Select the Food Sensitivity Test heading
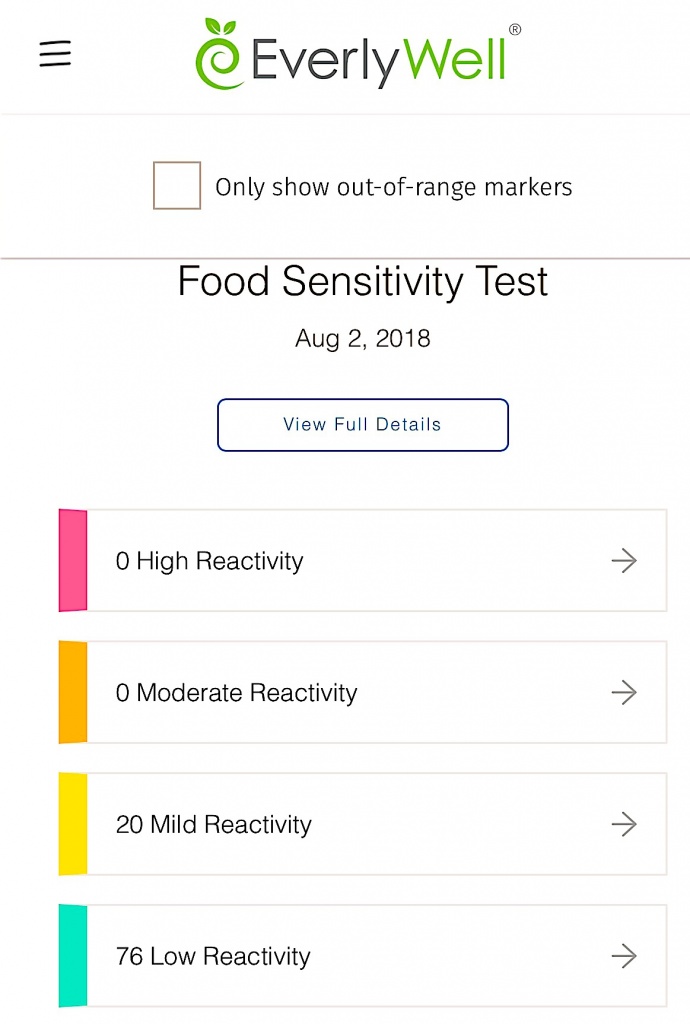Viewport: 690px width, 1024px height. coord(362,282)
